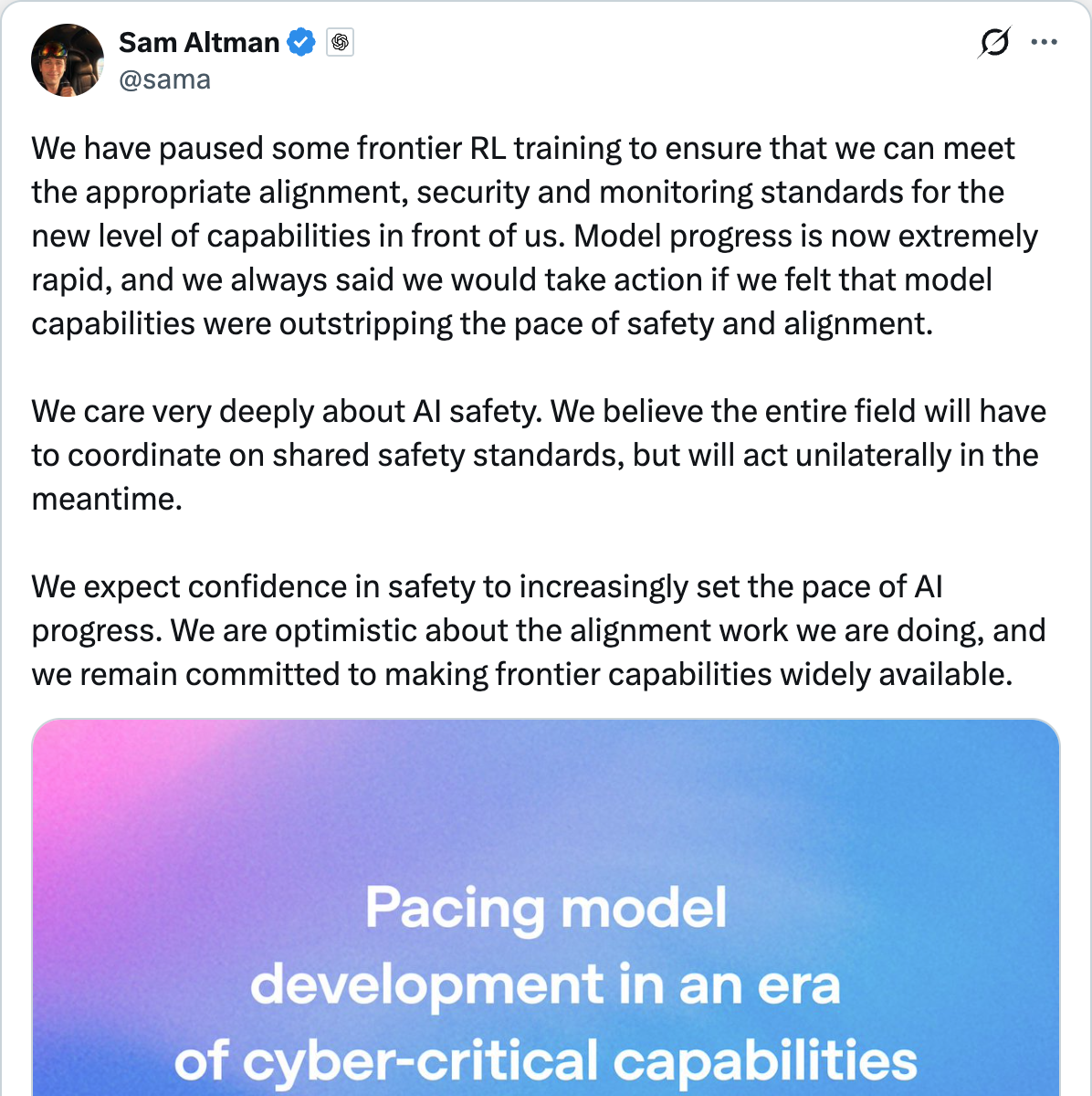Open Sam Altman's profile picture
The height and width of the screenshot is (1096, 1092).
[68, 60]
